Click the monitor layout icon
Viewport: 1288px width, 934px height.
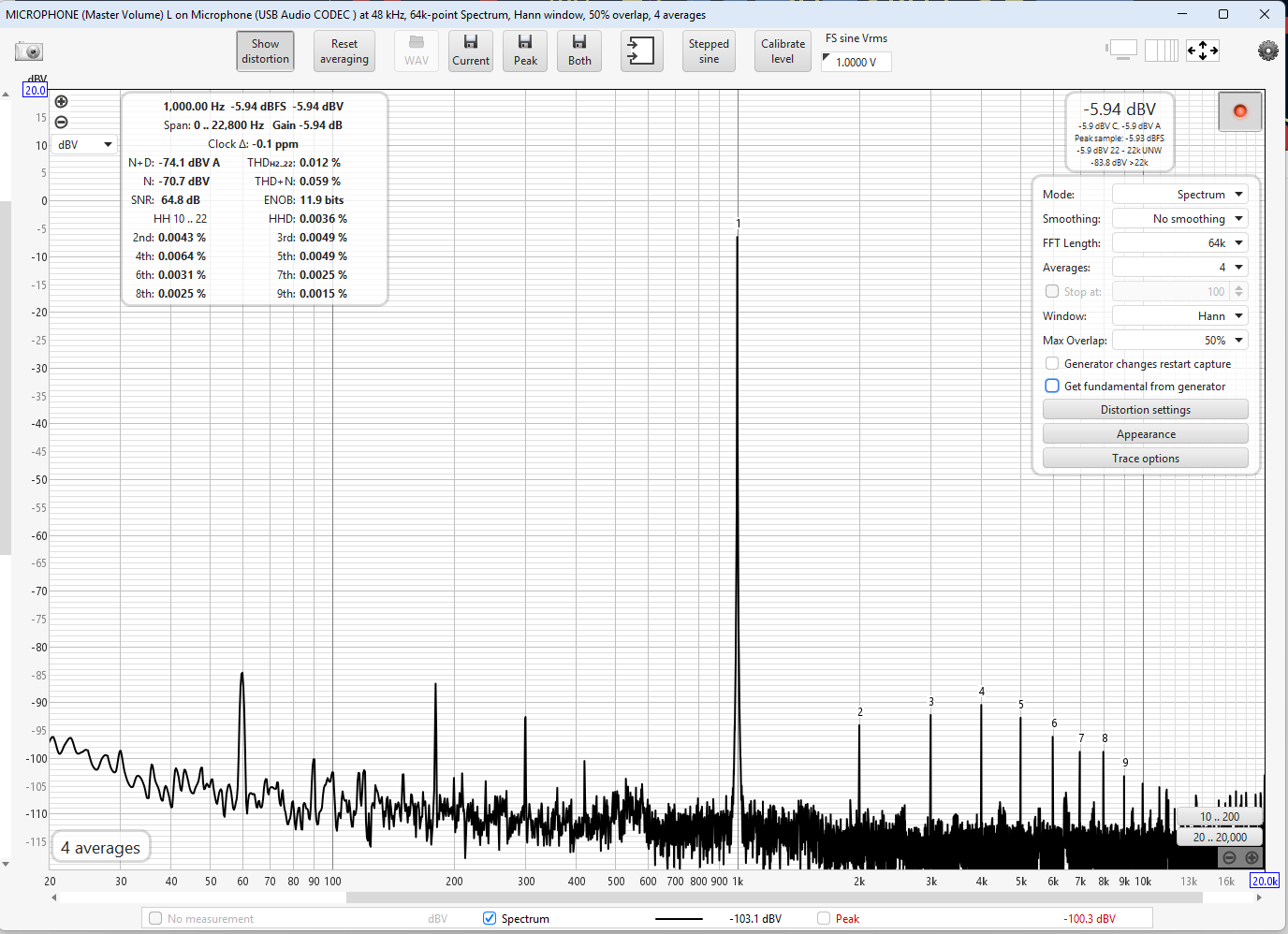coord(1120,51)
